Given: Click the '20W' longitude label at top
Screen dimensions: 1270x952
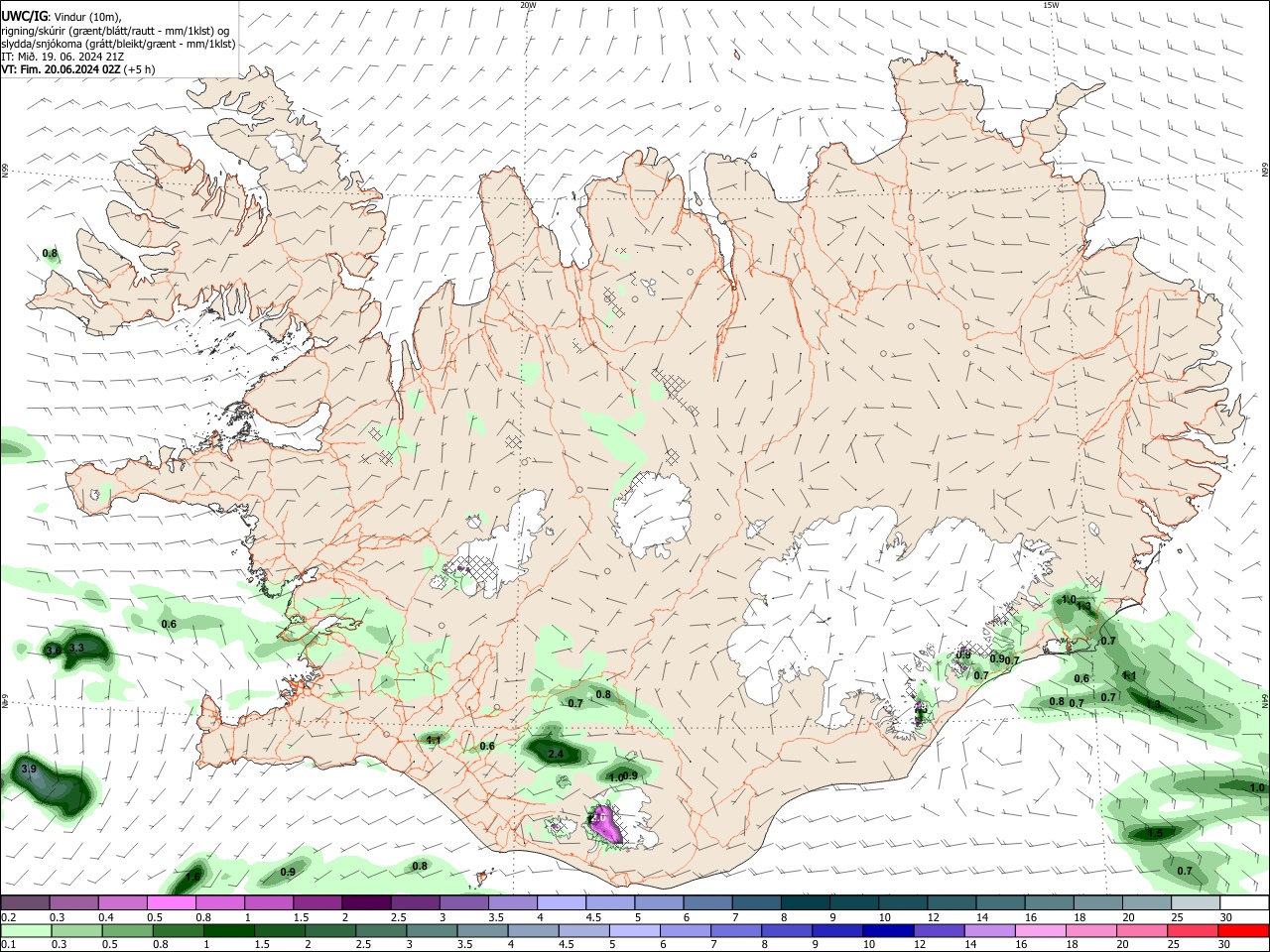Looking at the screenshot, I should [x=528, y=5].
